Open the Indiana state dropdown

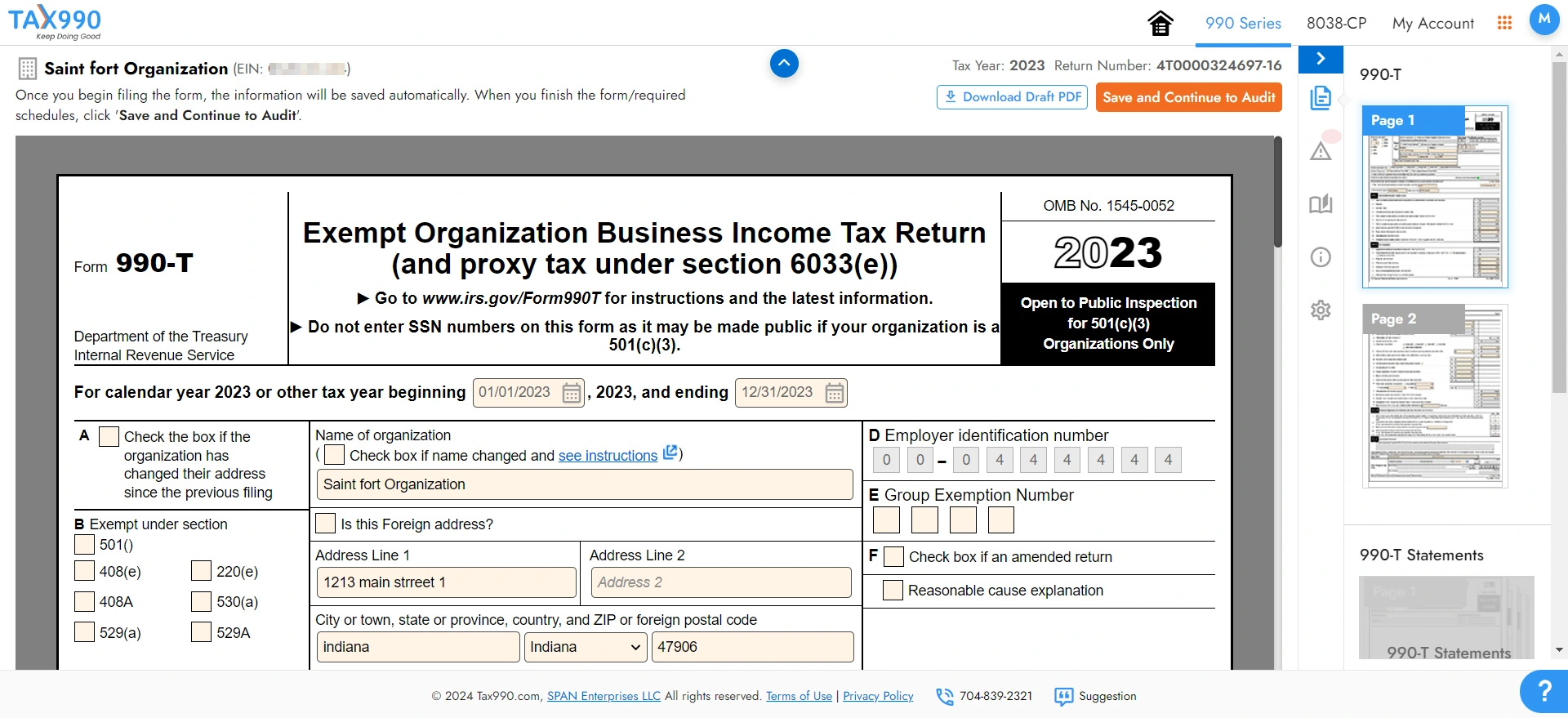585,647
